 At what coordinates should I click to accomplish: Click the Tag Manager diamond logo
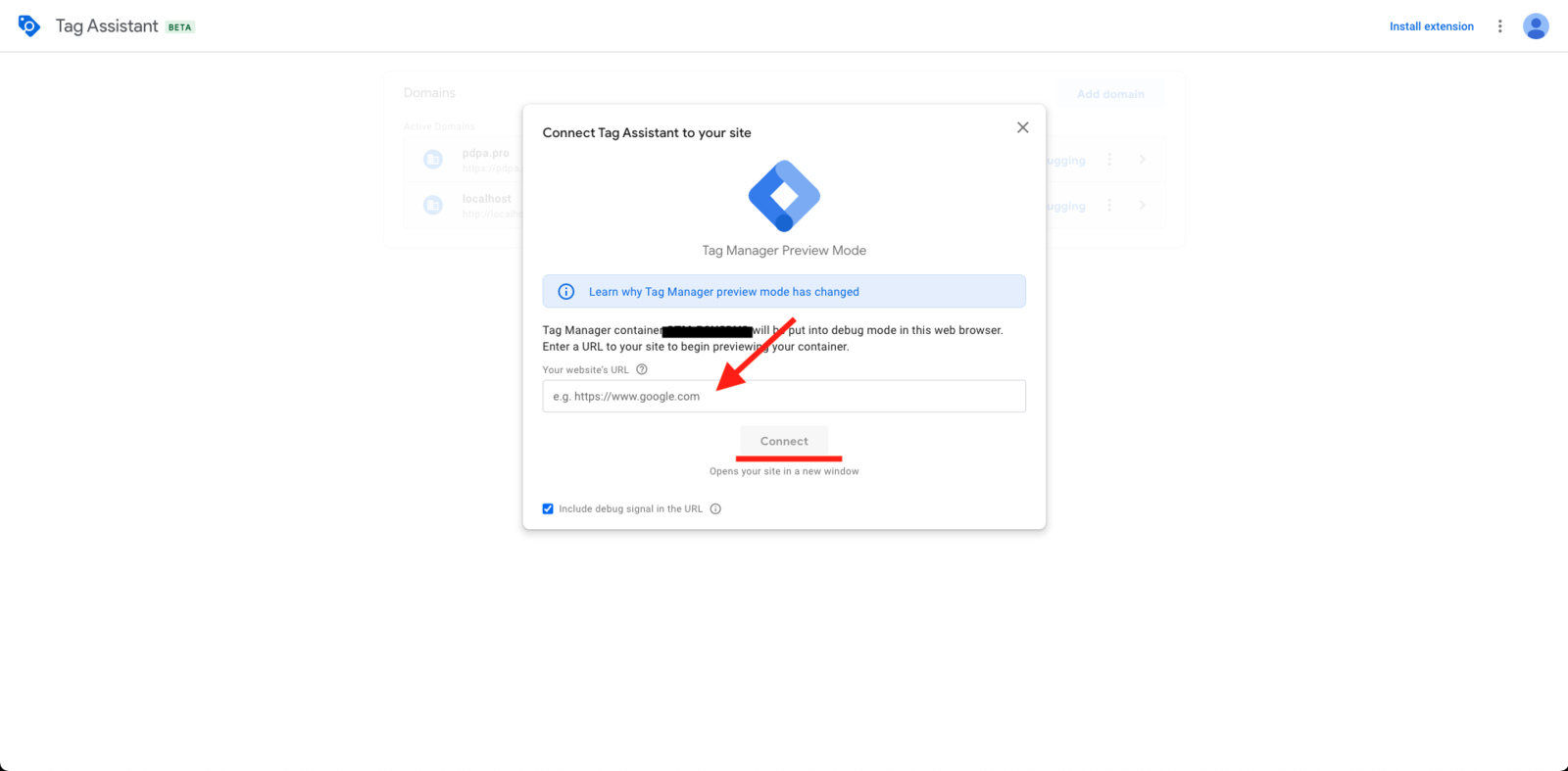click(x=784, y=196)
